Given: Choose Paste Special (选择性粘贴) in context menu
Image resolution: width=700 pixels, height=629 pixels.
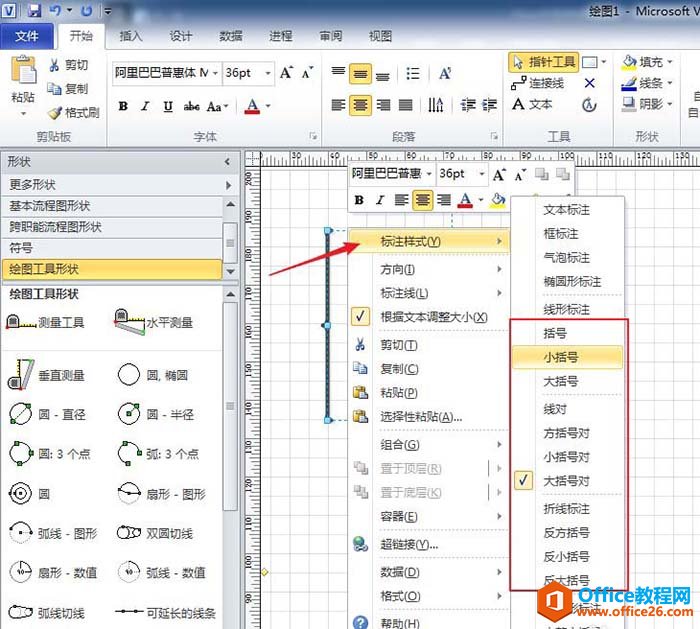Looking at the screenshot, I should click(x=429, y=417).
